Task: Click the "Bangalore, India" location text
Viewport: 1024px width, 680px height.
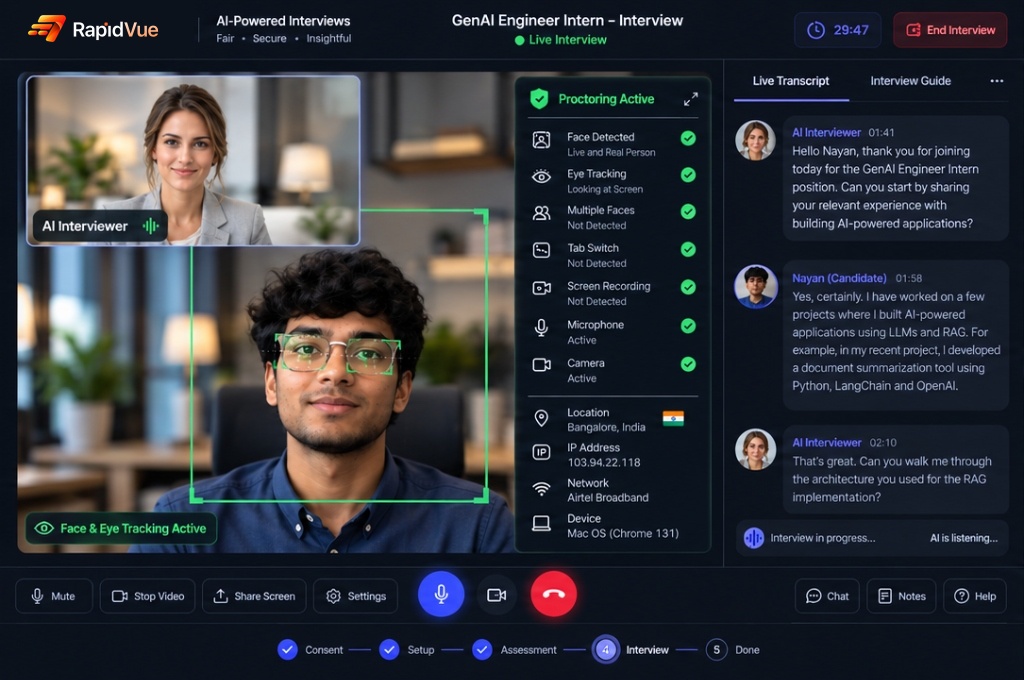Action: click(x=606, y=427)
